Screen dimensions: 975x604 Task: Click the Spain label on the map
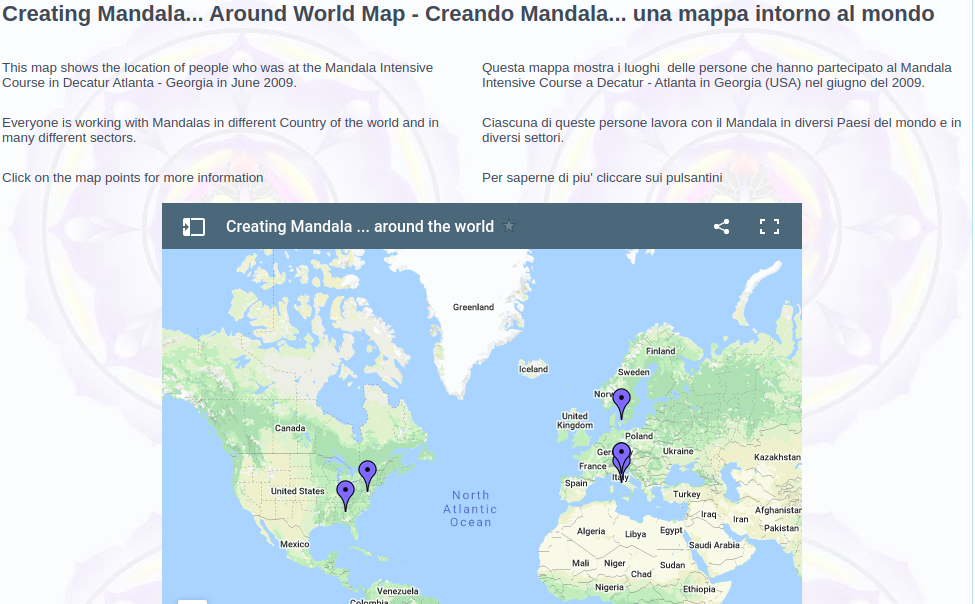click(x=576, y=483)
